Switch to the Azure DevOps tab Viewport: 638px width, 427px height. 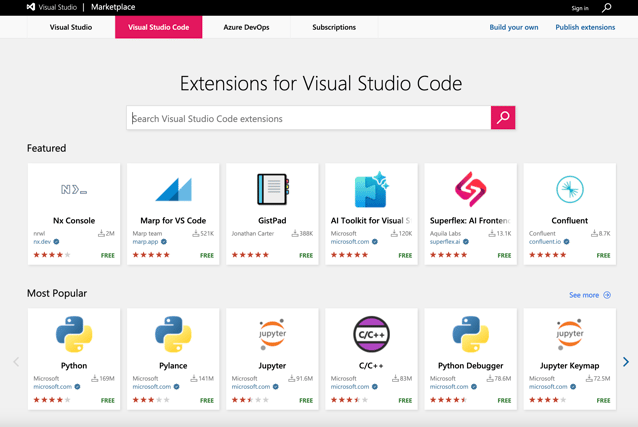(246, 27)
